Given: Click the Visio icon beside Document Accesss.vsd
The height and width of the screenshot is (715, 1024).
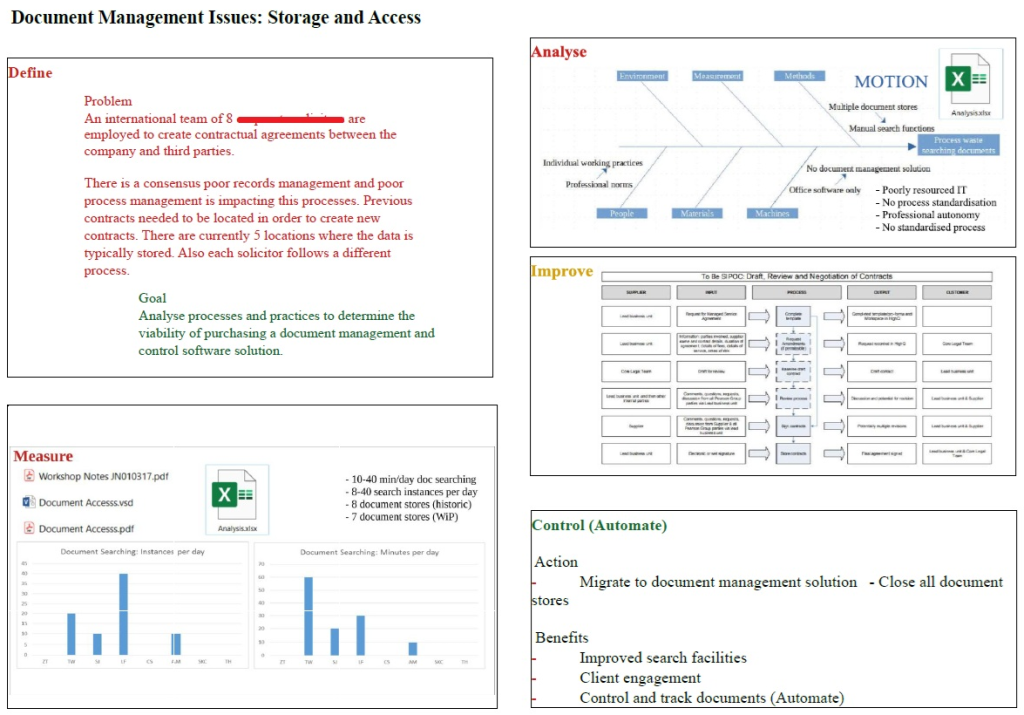Looking at the screenshot, I should [29, 502].
